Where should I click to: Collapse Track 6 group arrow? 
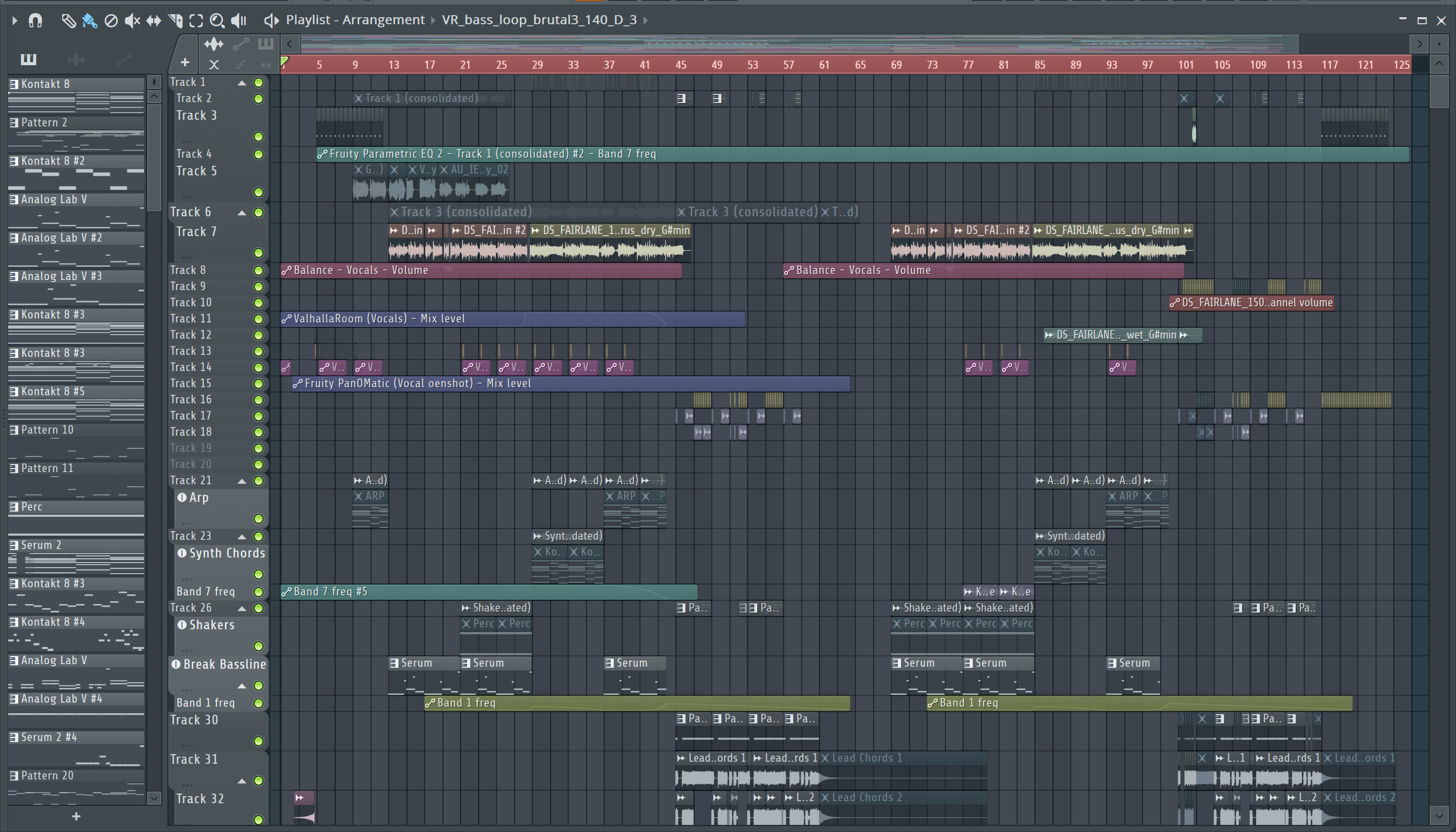click(242, 213)
